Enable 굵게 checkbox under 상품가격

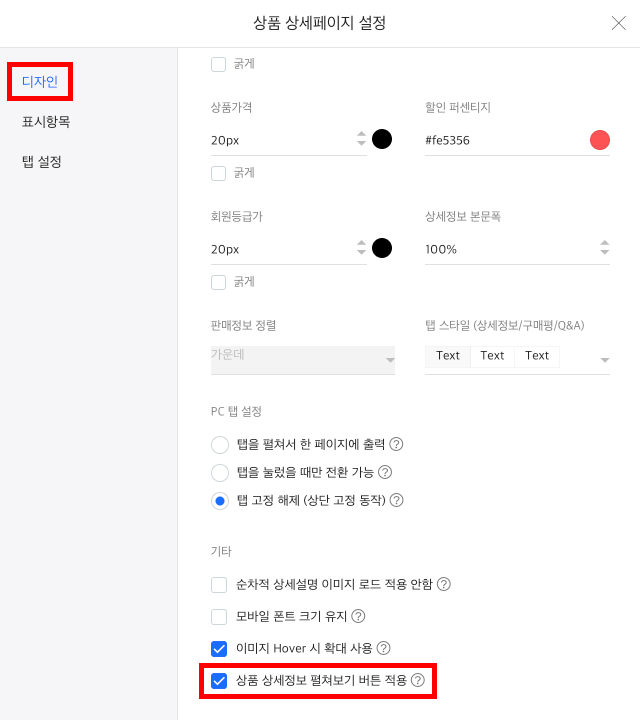pos(219,174)
